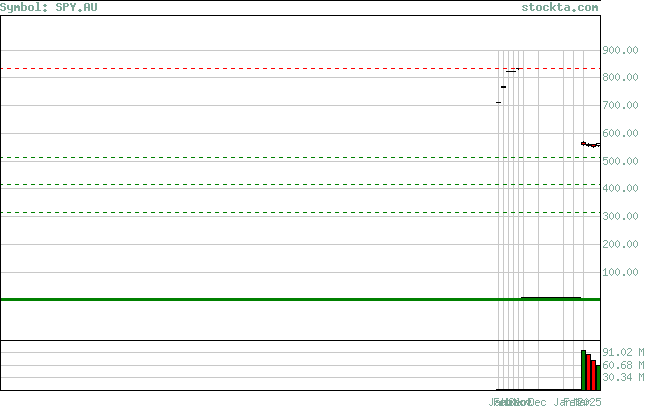Click the 700.00 price axis label
The height and width of the screenshot is (406, 655).
(x=620, y=105)
